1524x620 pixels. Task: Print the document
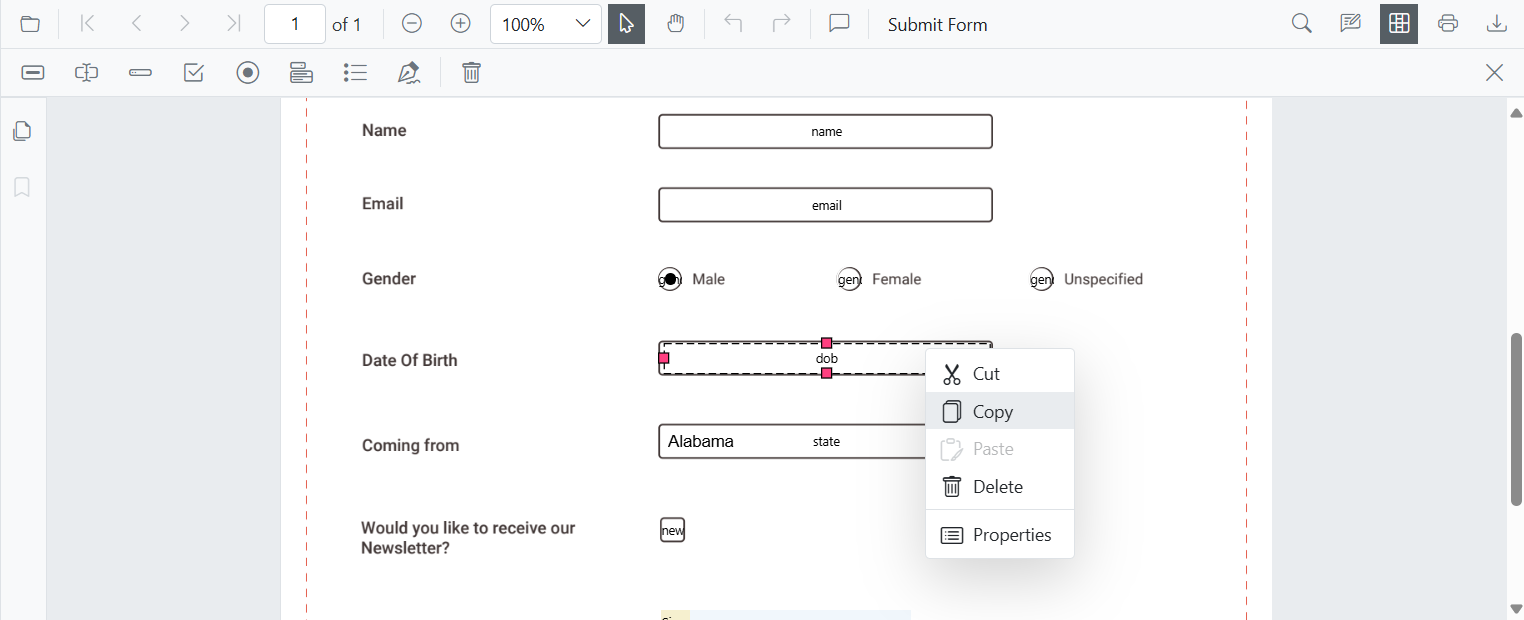click(1448, 24)
